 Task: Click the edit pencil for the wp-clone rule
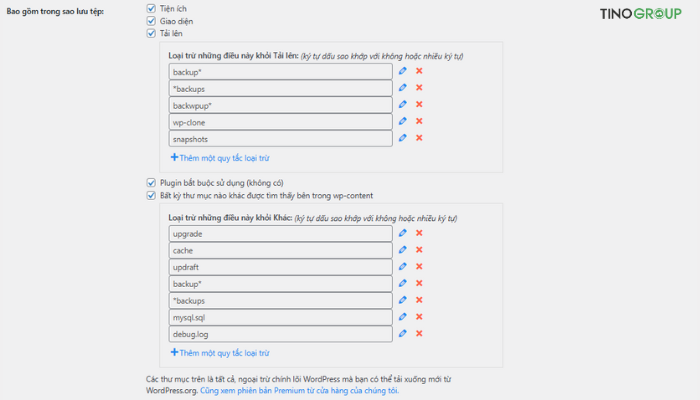point(403,122)
